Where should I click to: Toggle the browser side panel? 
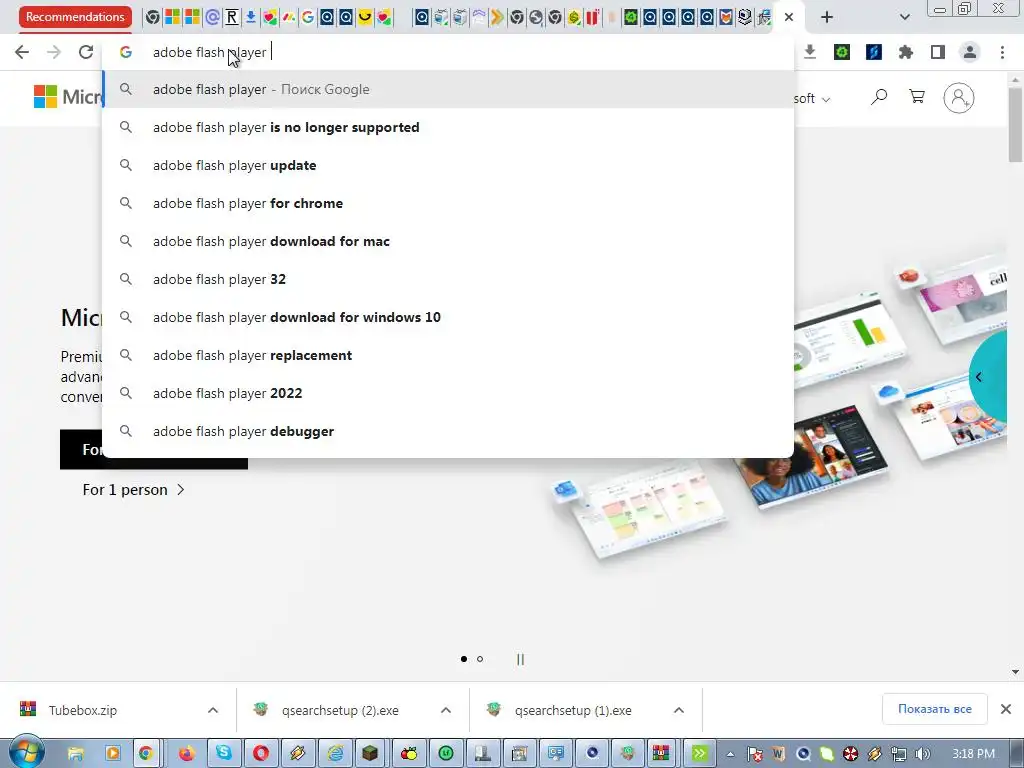[x=938, y=52]
